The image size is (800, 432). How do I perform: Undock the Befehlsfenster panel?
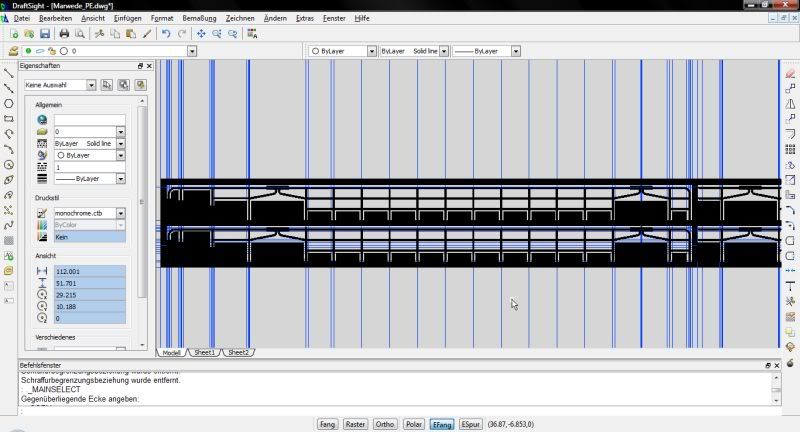tap(768, 365)
